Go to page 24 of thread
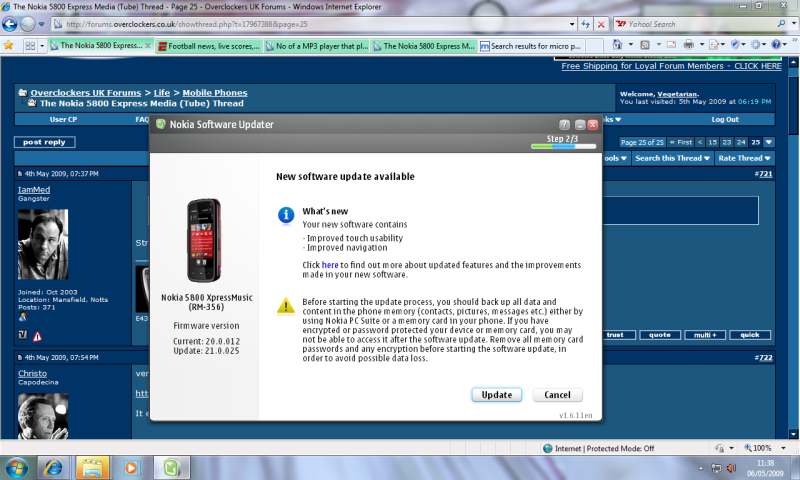Screen dimensions: 800x480 point(741,142)
